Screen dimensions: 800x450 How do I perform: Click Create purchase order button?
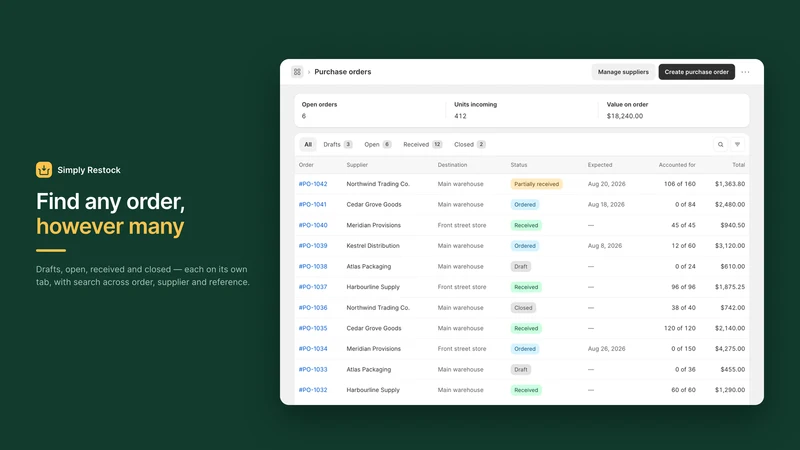[x=696, y=72]
